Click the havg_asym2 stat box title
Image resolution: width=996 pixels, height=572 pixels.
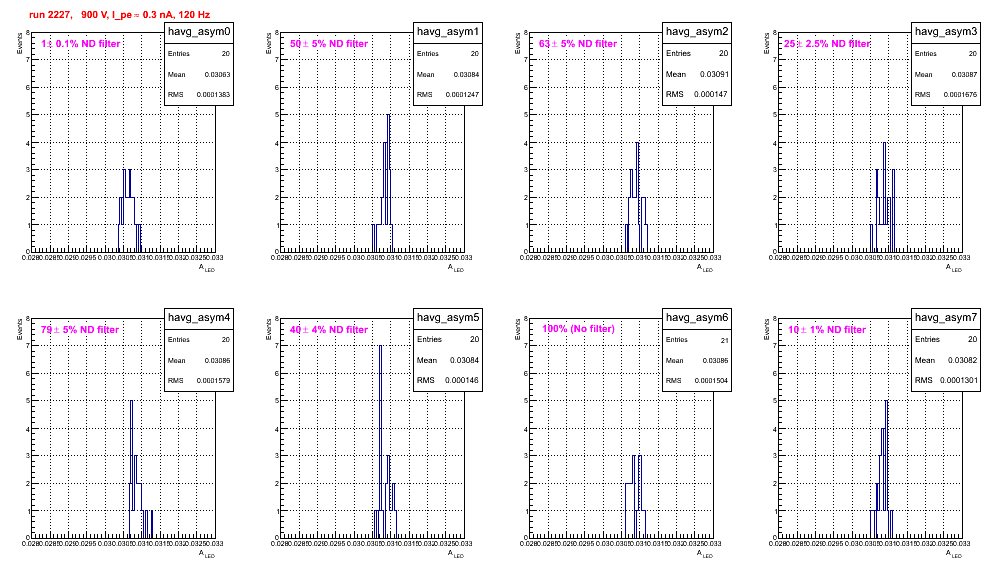[x=697, y=31]
